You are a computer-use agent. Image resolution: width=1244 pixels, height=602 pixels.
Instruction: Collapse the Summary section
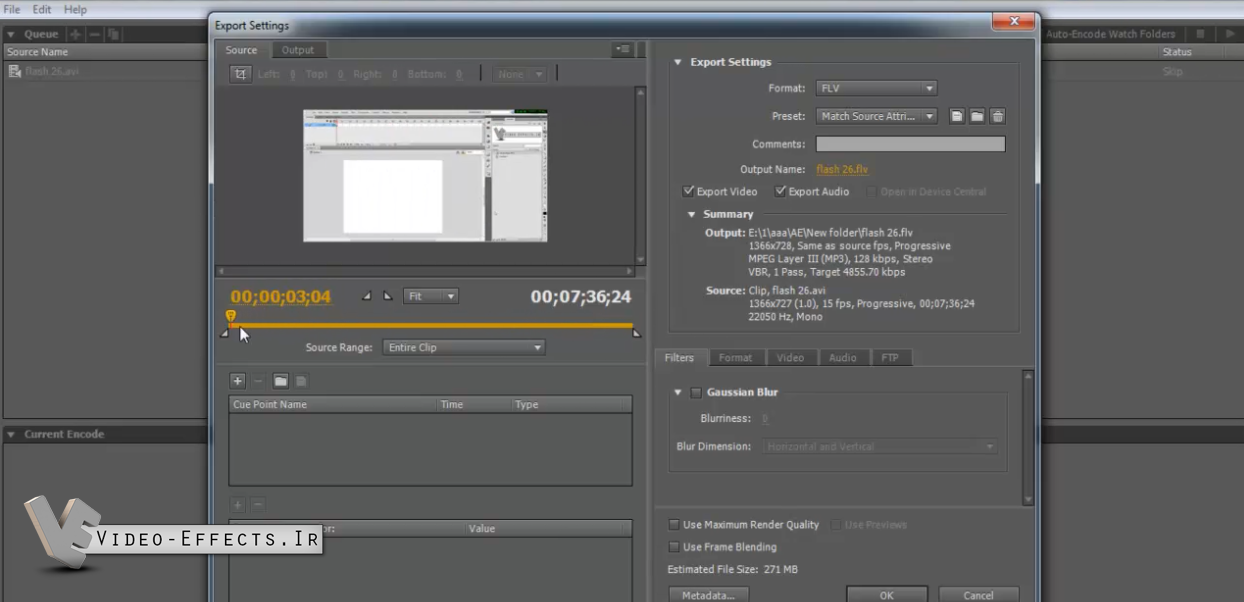(691, 214)
